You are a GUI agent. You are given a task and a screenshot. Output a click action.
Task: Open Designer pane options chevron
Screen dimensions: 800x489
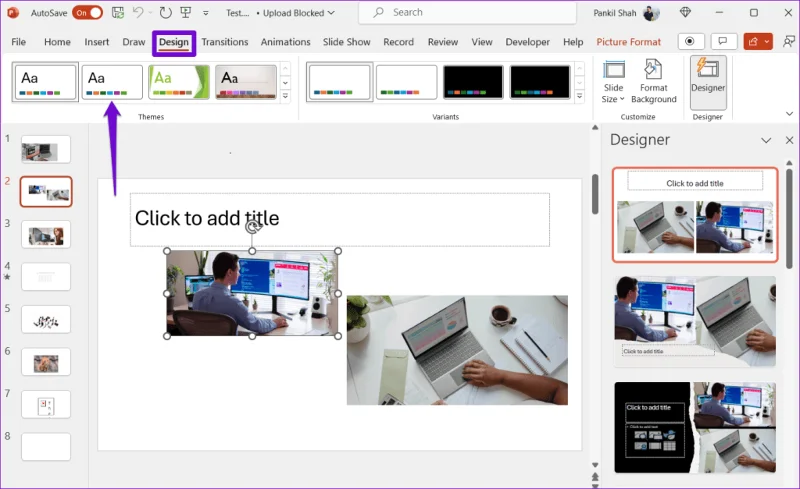(x=766, y=140)
